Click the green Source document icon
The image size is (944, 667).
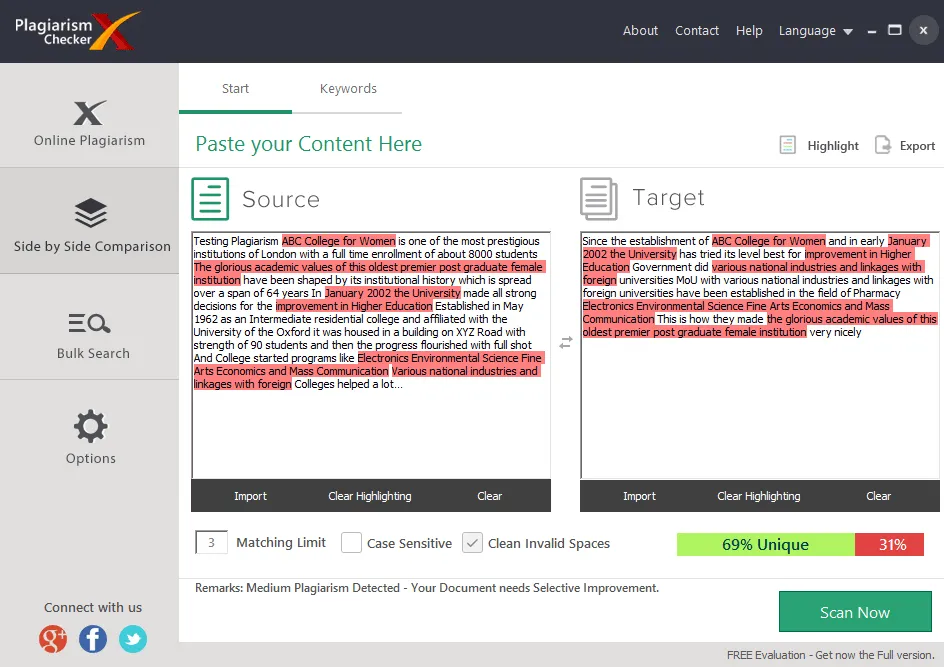[210, 199]
